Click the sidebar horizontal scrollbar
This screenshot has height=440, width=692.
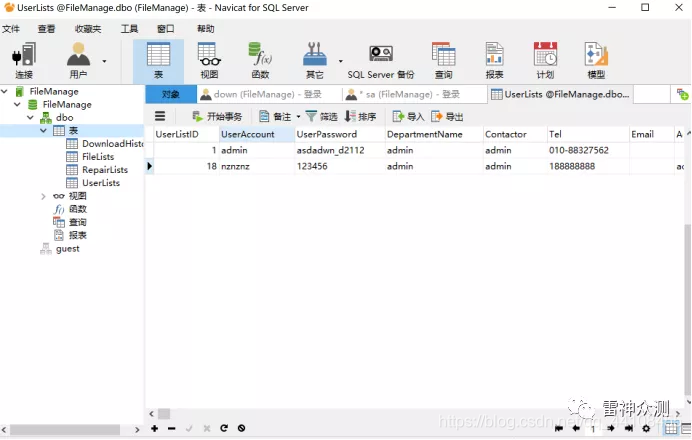pyautogui.click(x=65, y=429)
